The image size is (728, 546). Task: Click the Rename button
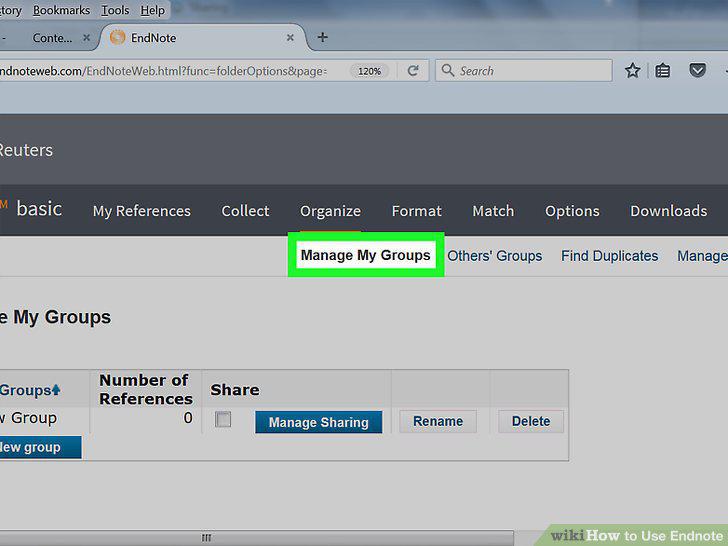(x=438, y=421)
